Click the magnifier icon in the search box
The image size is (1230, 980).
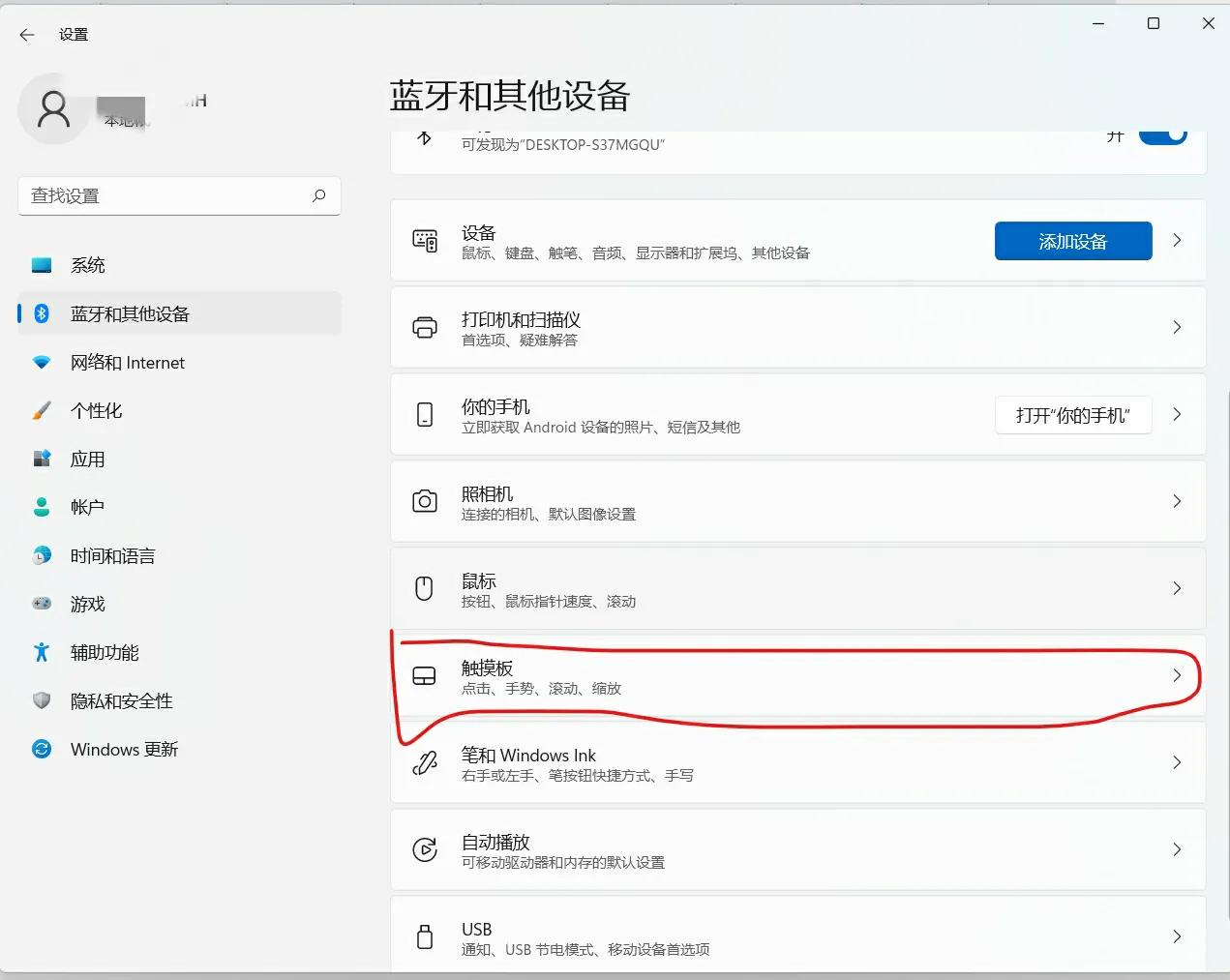(318, 195)
